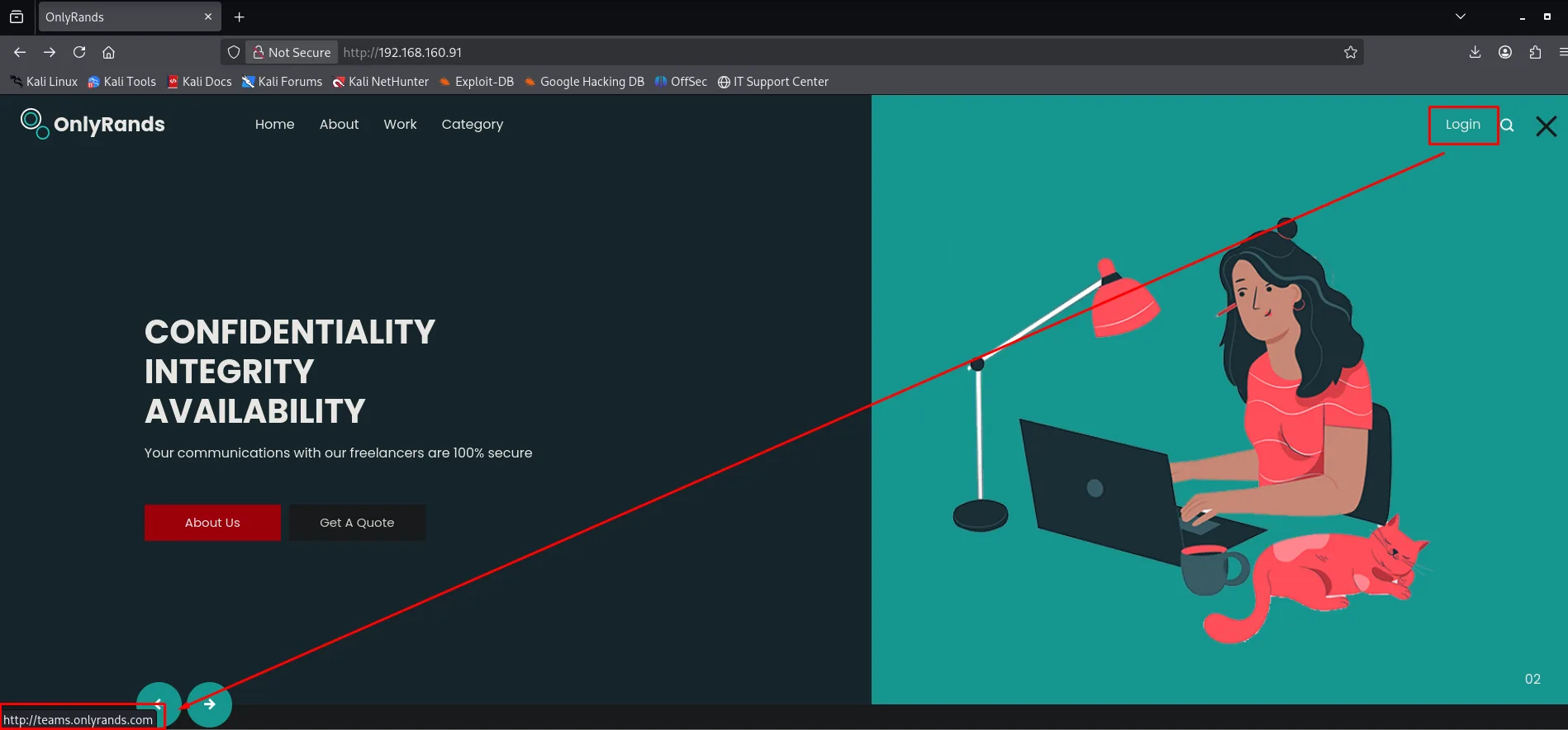Click the OnlyRands logo
The width and height of the screenshot is (1568, 730).
tap(93, 124)
